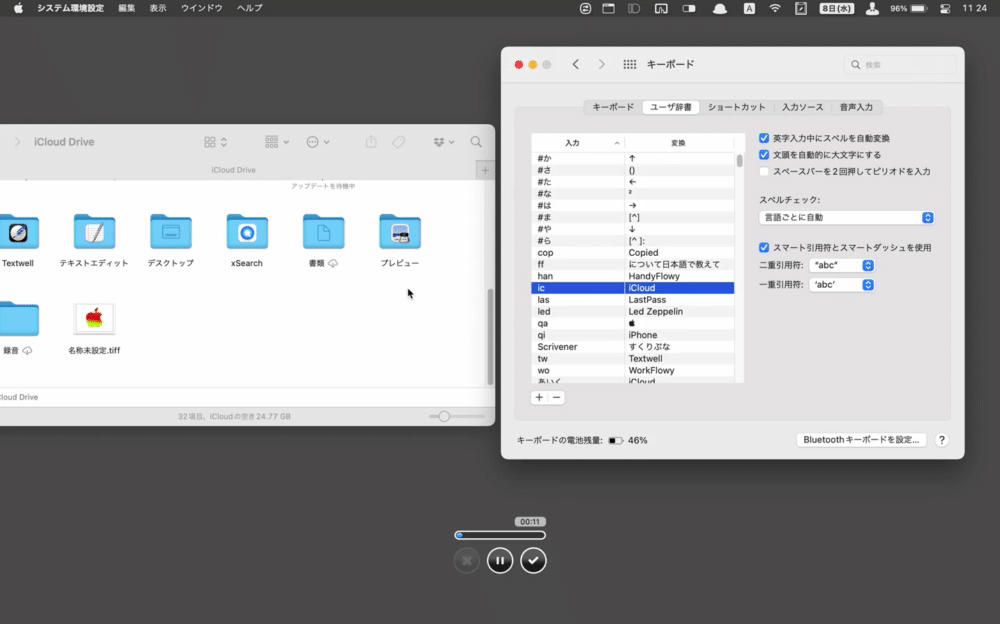Open the 一重引用符 style dropdown
Image resolution: width=1000 pixels, height=624 pixels.
[842, 285]
